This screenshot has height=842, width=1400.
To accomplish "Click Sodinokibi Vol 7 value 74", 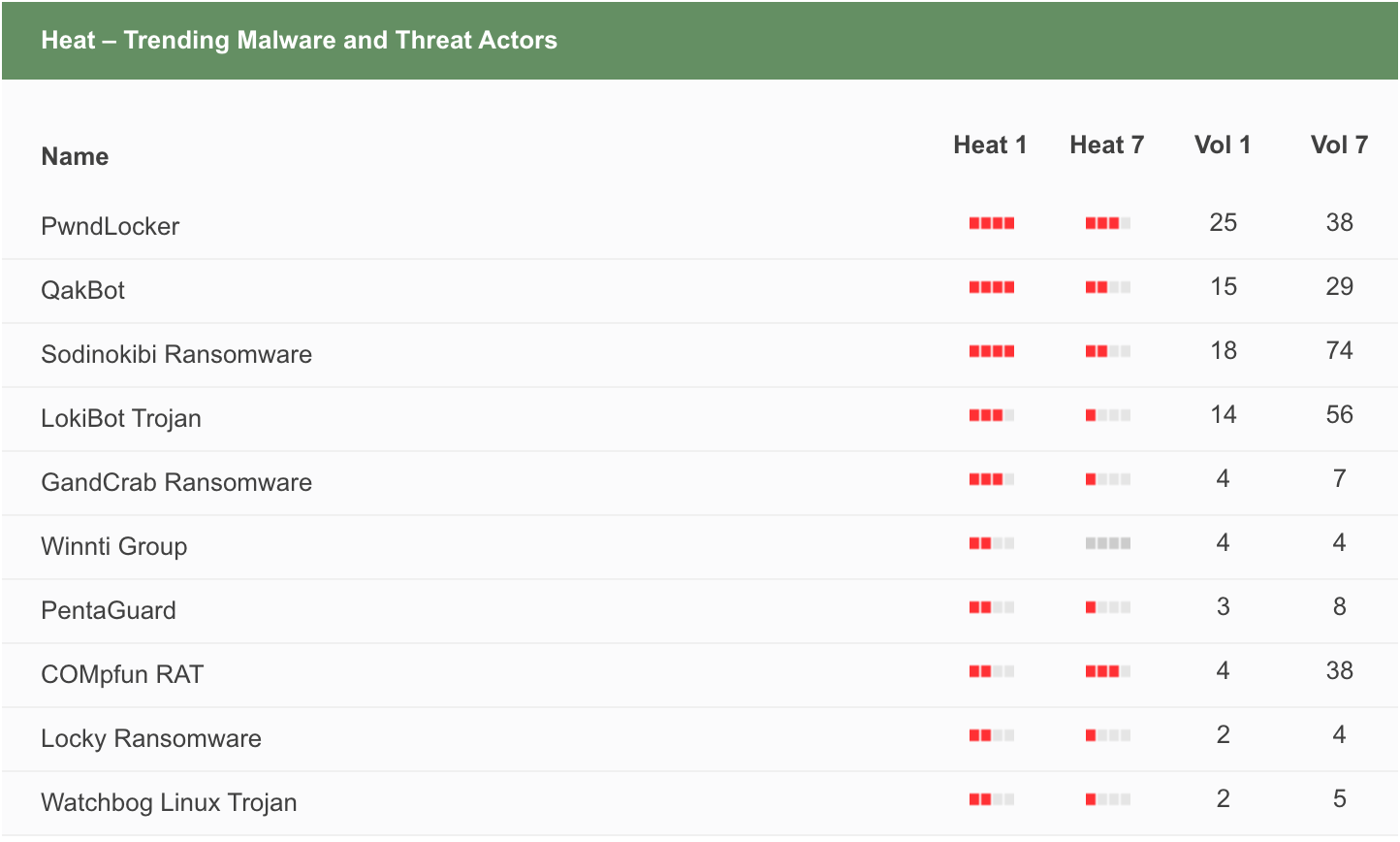I will click(1340, 350).
